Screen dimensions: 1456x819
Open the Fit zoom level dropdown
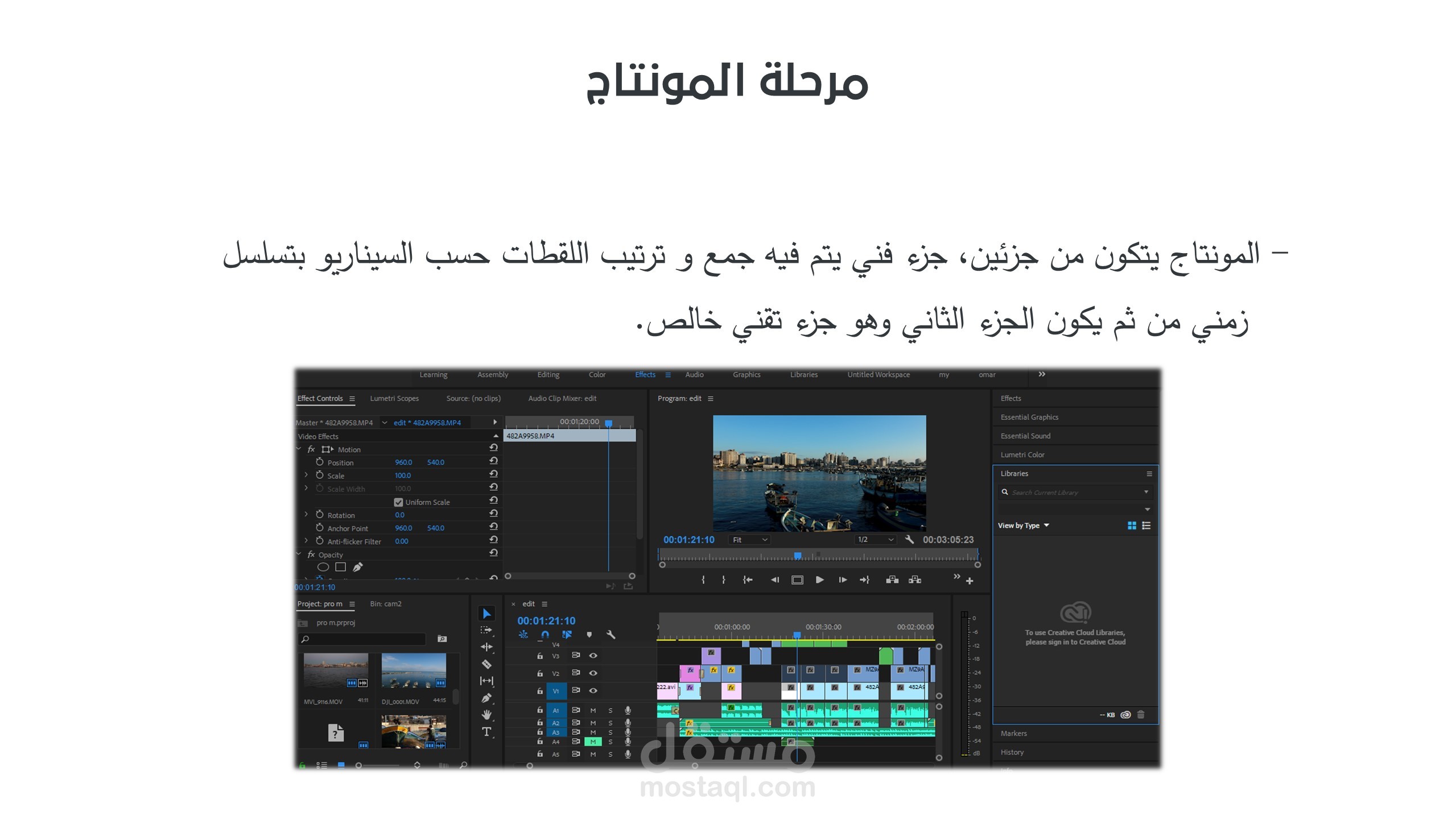pos(750,540)
